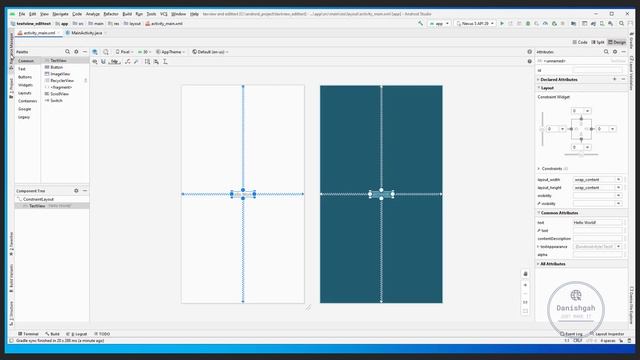Open Align options icon
This screenshot has height=360, width=640.
tap(156, 62)
